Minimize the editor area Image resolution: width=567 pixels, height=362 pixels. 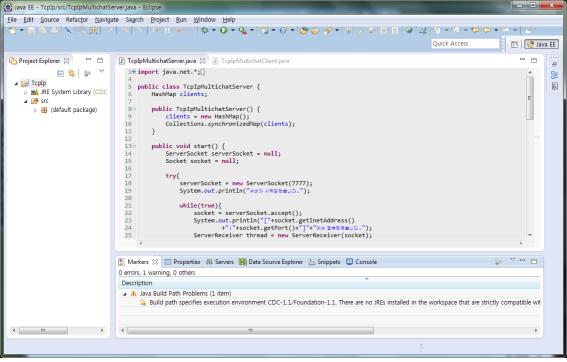[x=523, y=59]
